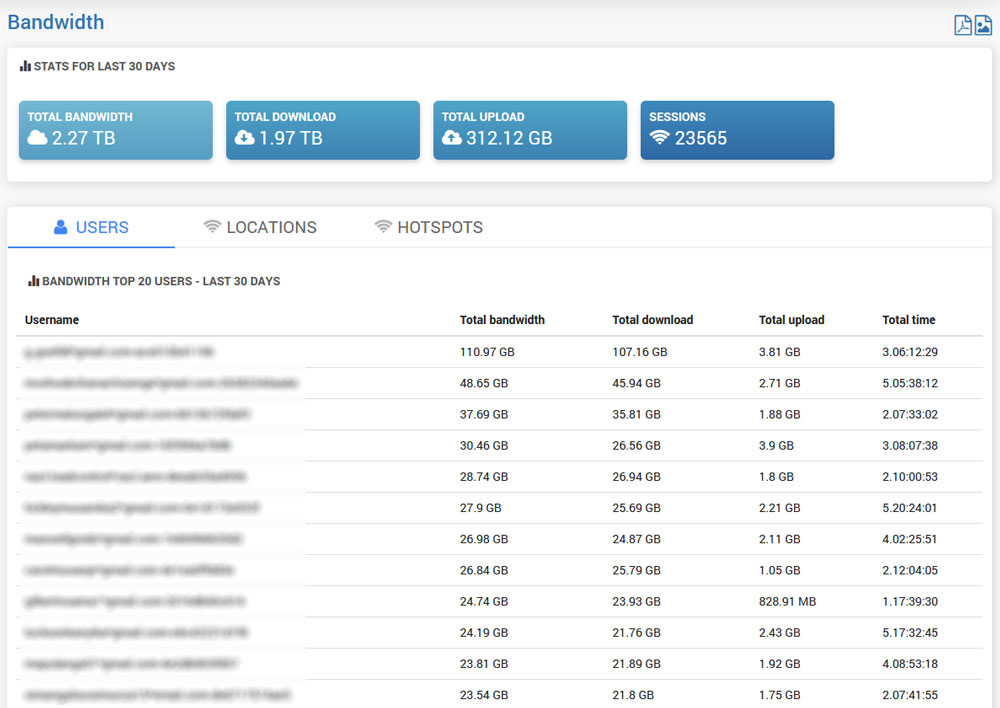The height and width of the screenshot is (708, 1000).
Task: Click the wifi icon in Sessions card
Action: [659, 138]
